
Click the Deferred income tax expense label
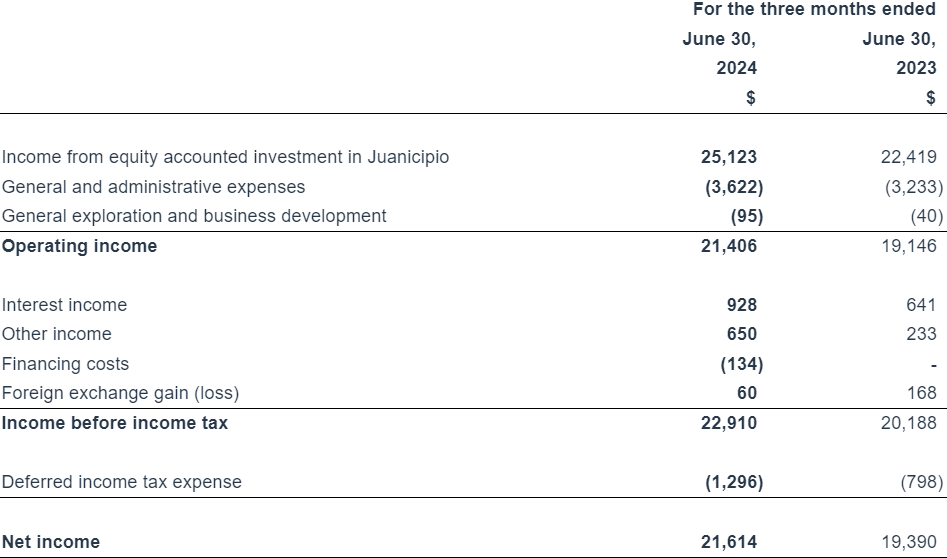(x=121, y=482)
